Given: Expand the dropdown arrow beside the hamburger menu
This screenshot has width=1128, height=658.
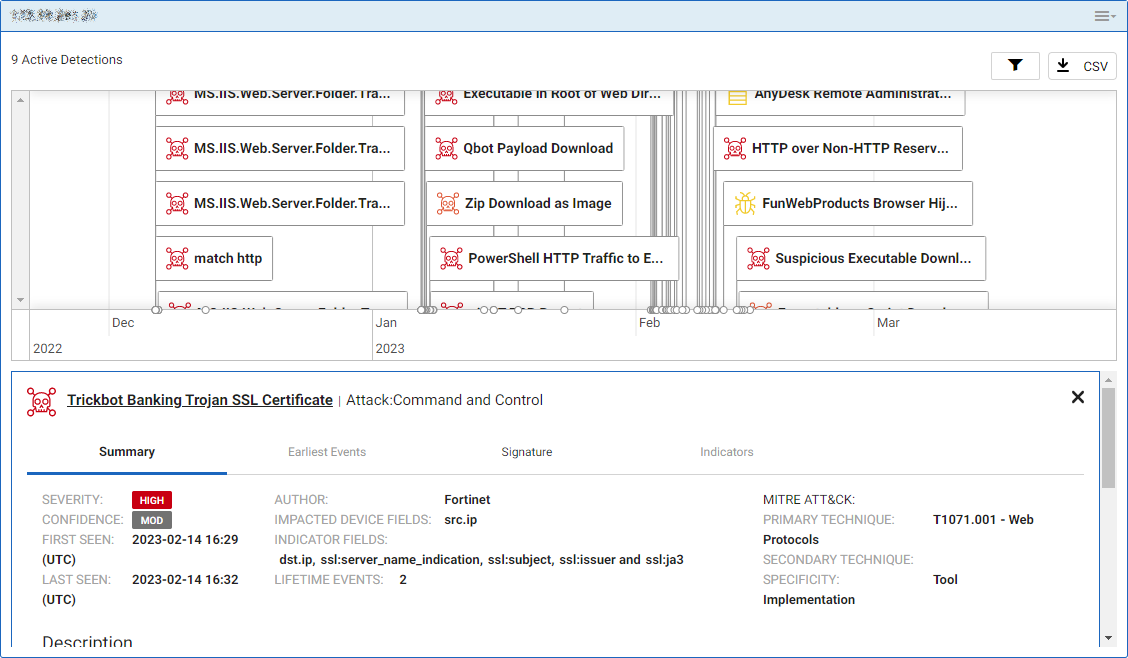Looking at the screenshot, I should 1112,17.
